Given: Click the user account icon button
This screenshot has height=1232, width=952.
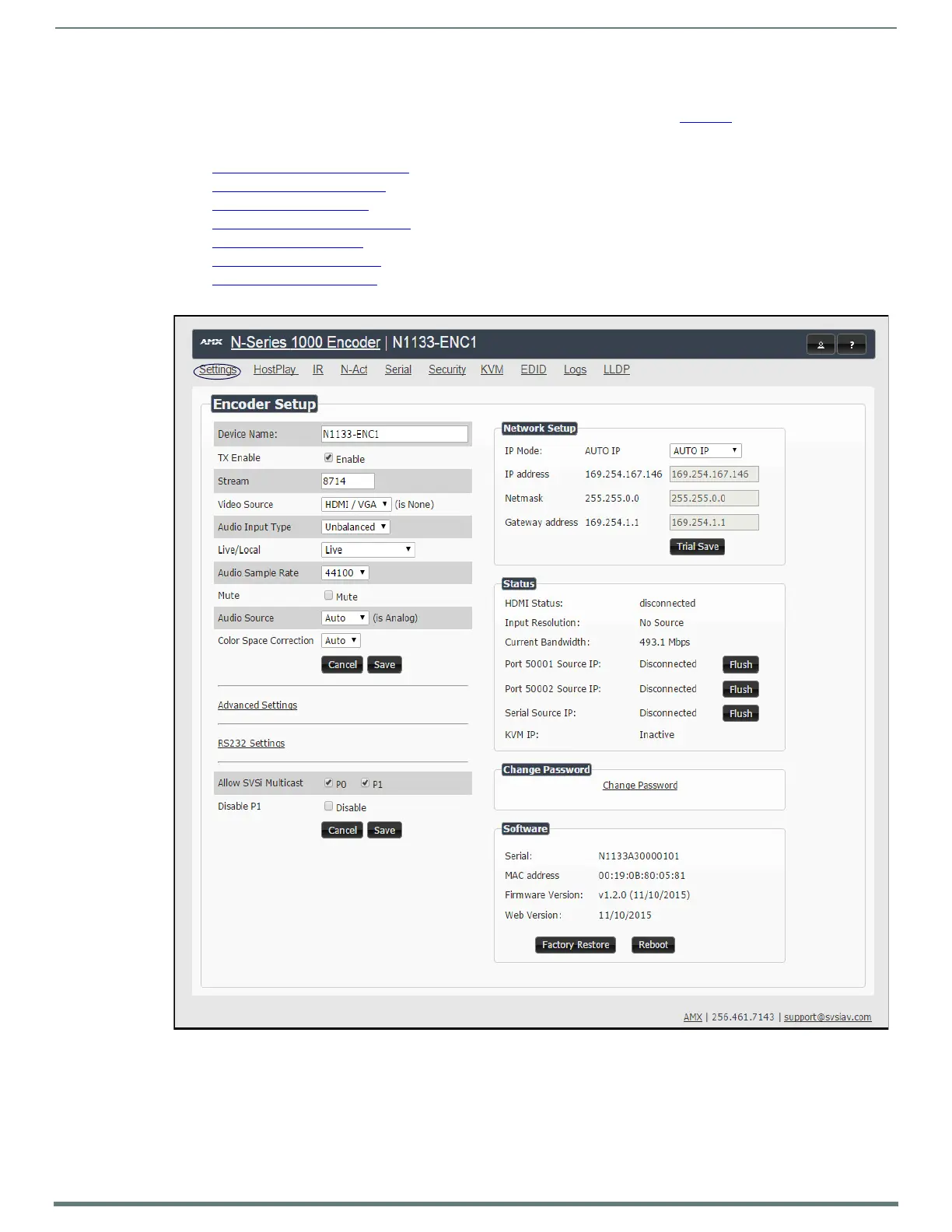Looking at the screenshot, I should tap(821, 344).
